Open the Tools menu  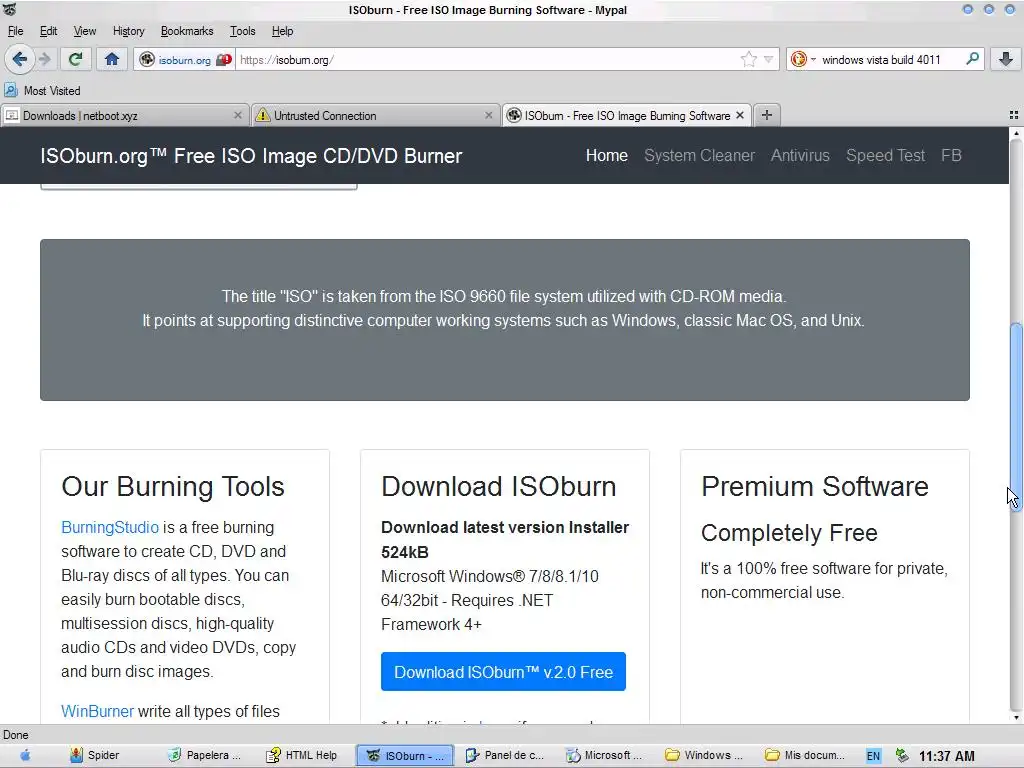click(x=242, y=31)
